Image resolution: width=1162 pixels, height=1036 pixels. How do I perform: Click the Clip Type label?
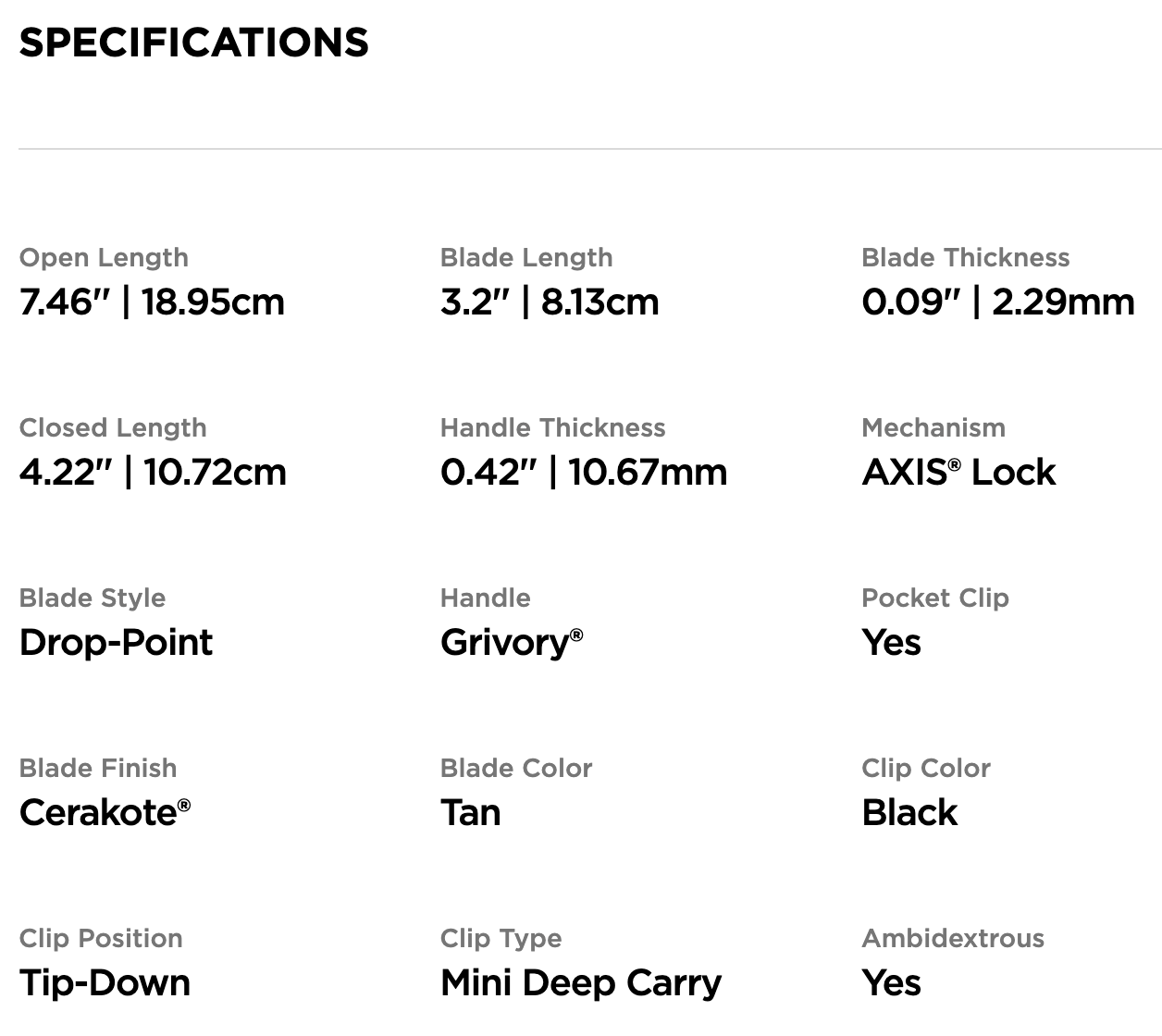501,938
